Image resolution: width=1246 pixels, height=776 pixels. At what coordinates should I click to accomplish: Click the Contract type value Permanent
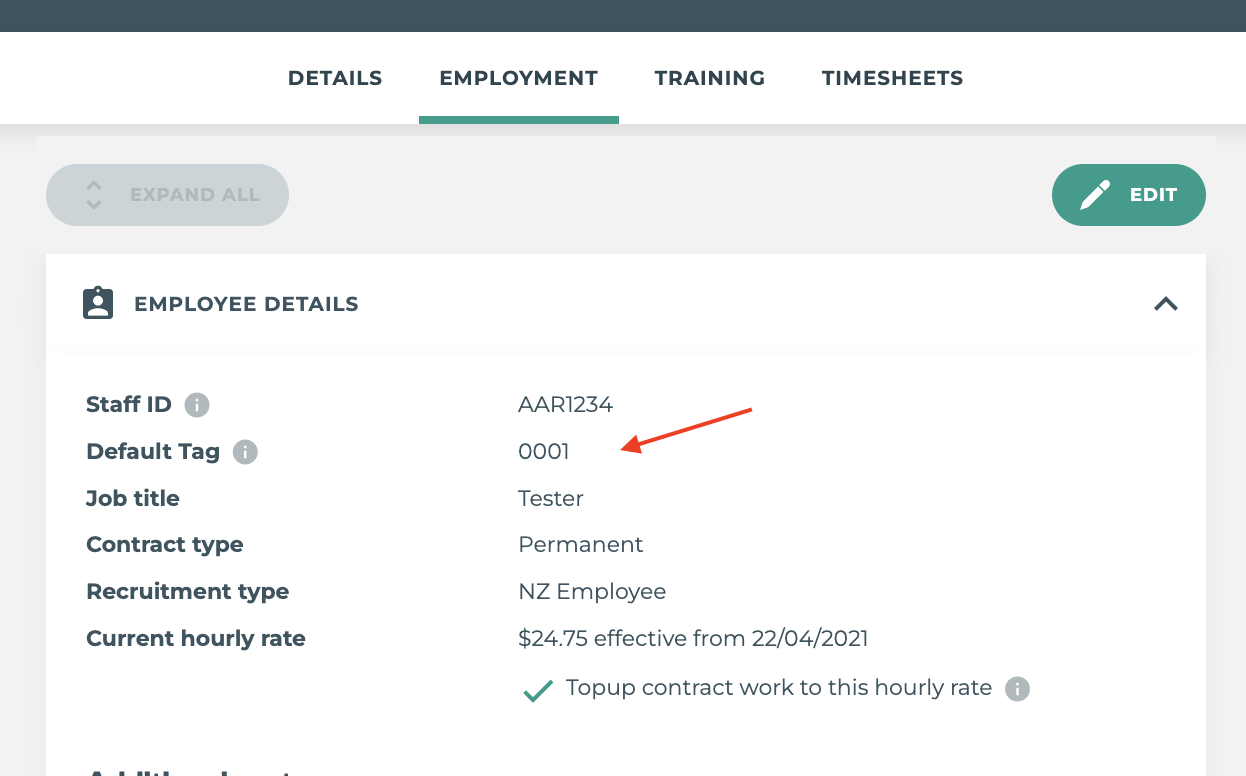coord(580,545)
